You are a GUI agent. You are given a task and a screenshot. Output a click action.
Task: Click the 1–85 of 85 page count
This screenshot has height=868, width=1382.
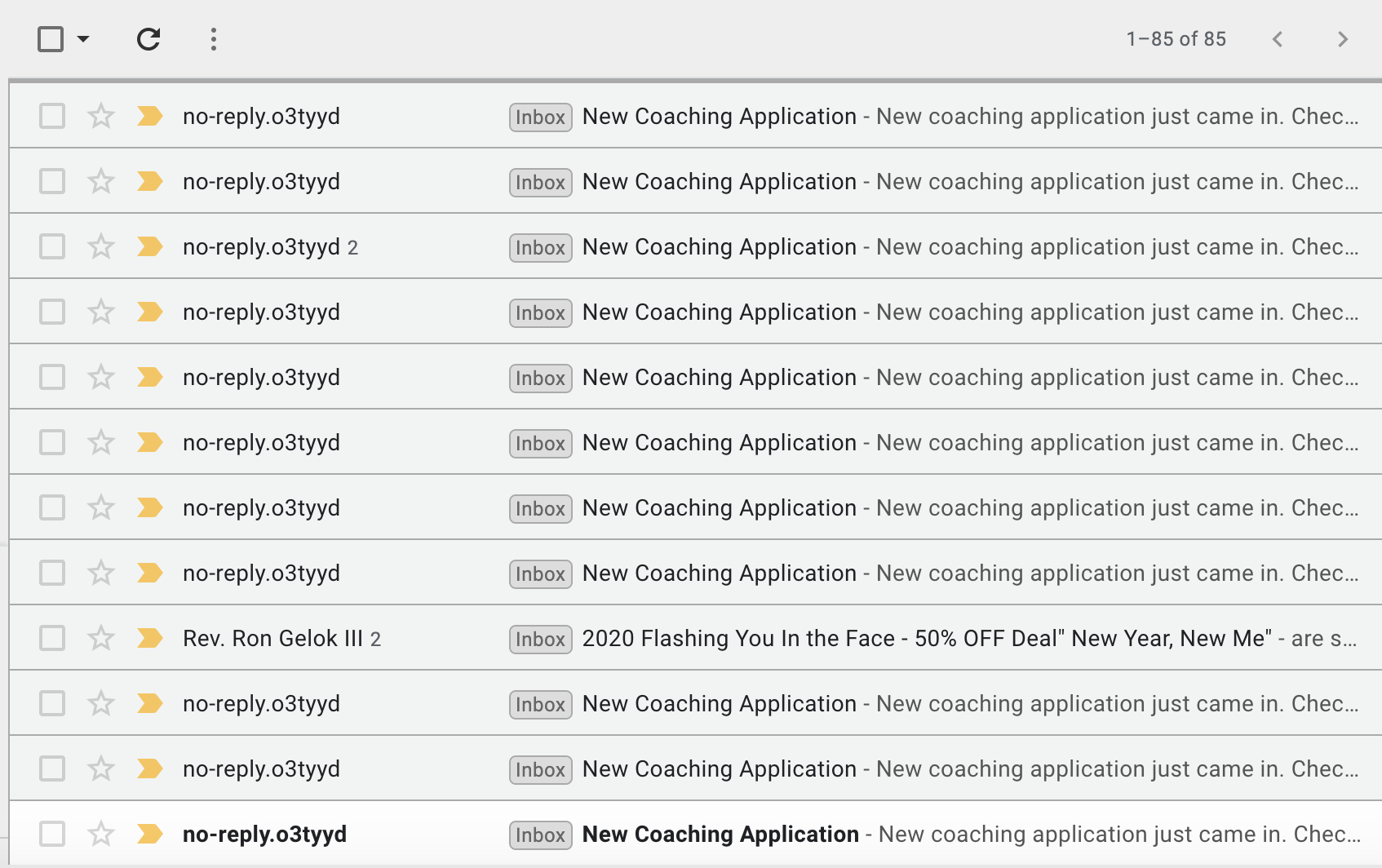point(1176,39)
